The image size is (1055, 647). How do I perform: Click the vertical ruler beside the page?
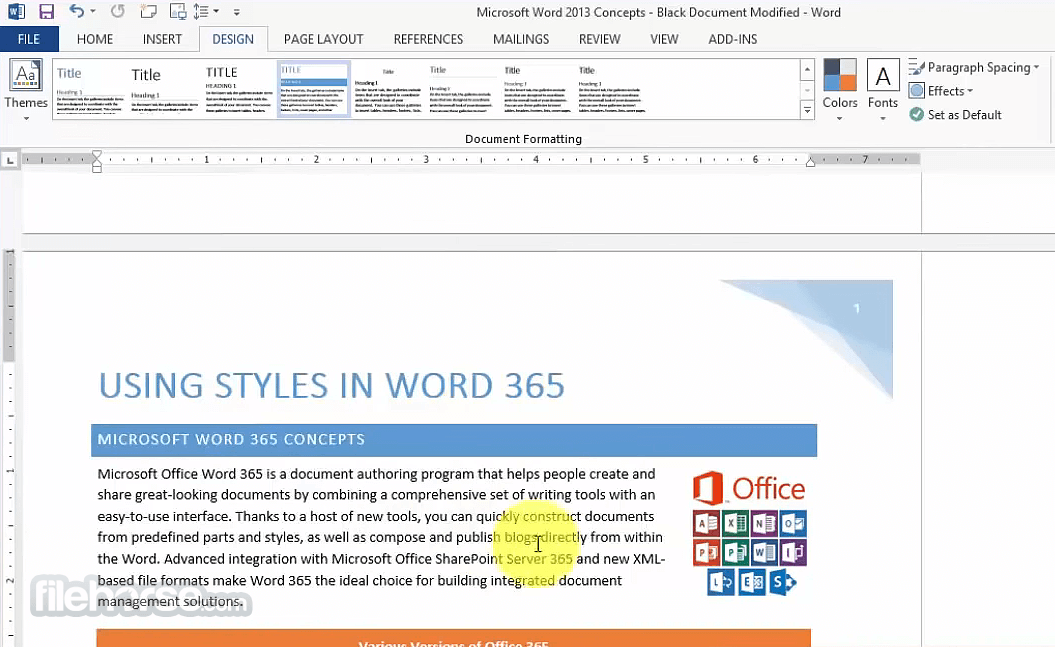(10, 447)
